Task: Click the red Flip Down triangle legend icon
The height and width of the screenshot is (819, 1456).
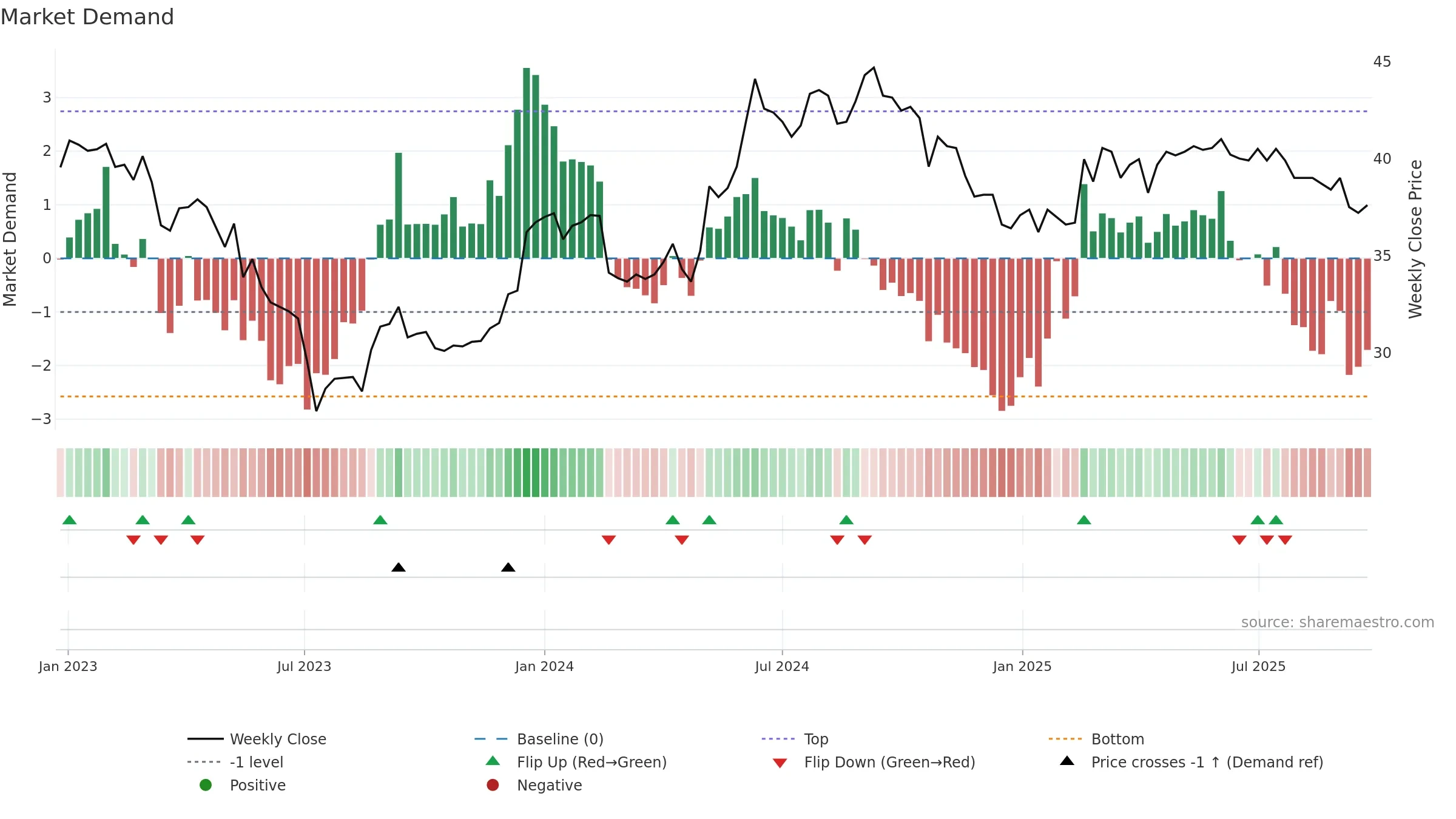Action: (x=780, y=763)
